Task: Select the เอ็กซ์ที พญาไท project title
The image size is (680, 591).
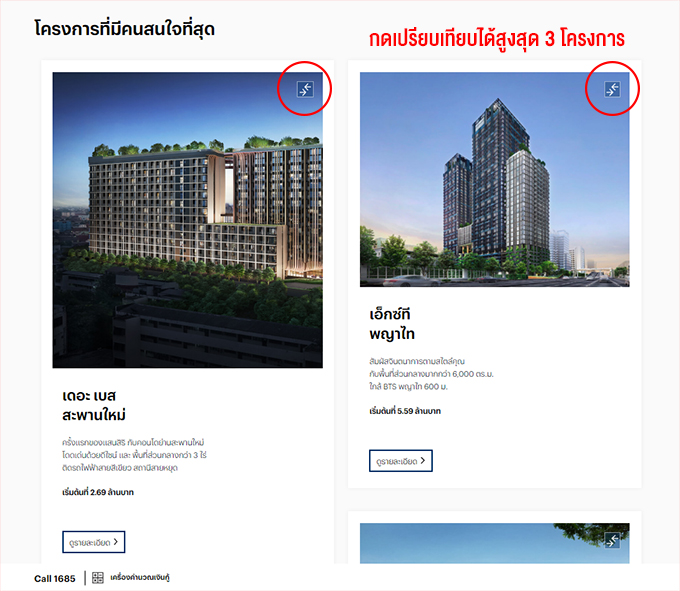Action: point(392,324)
